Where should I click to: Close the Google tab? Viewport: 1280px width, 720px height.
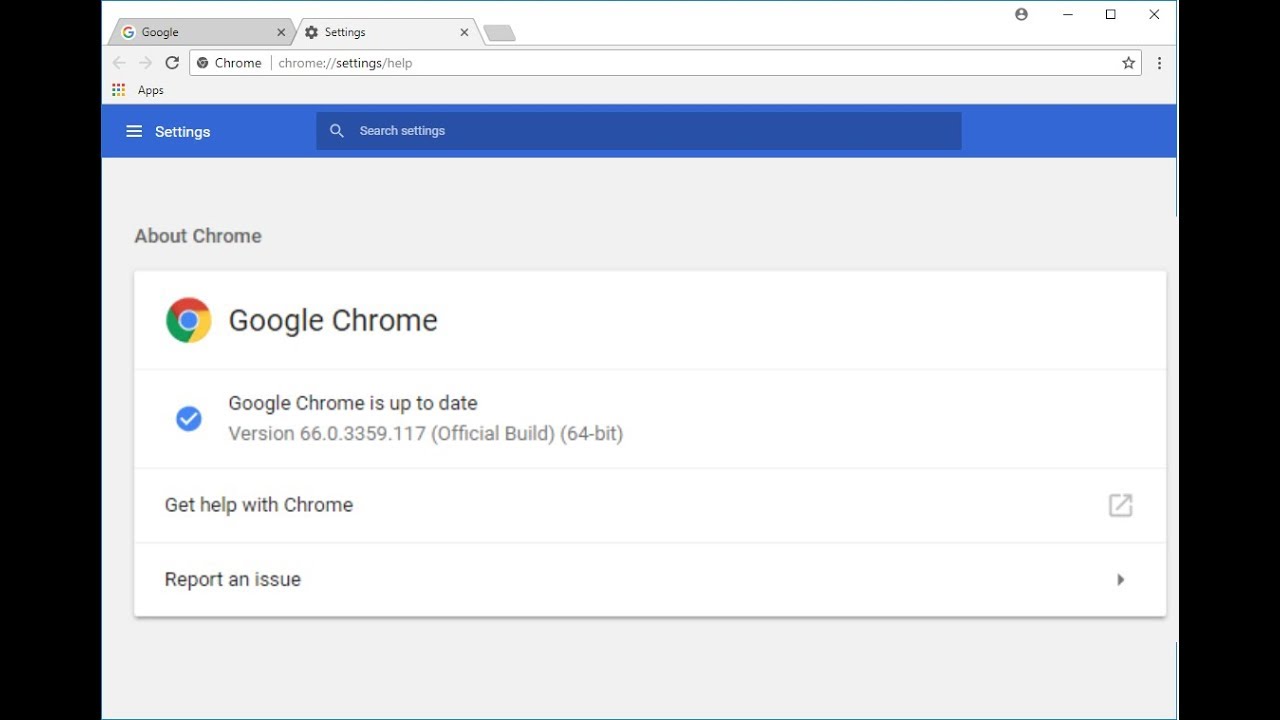pyautogui.click(x=281, y=32)
